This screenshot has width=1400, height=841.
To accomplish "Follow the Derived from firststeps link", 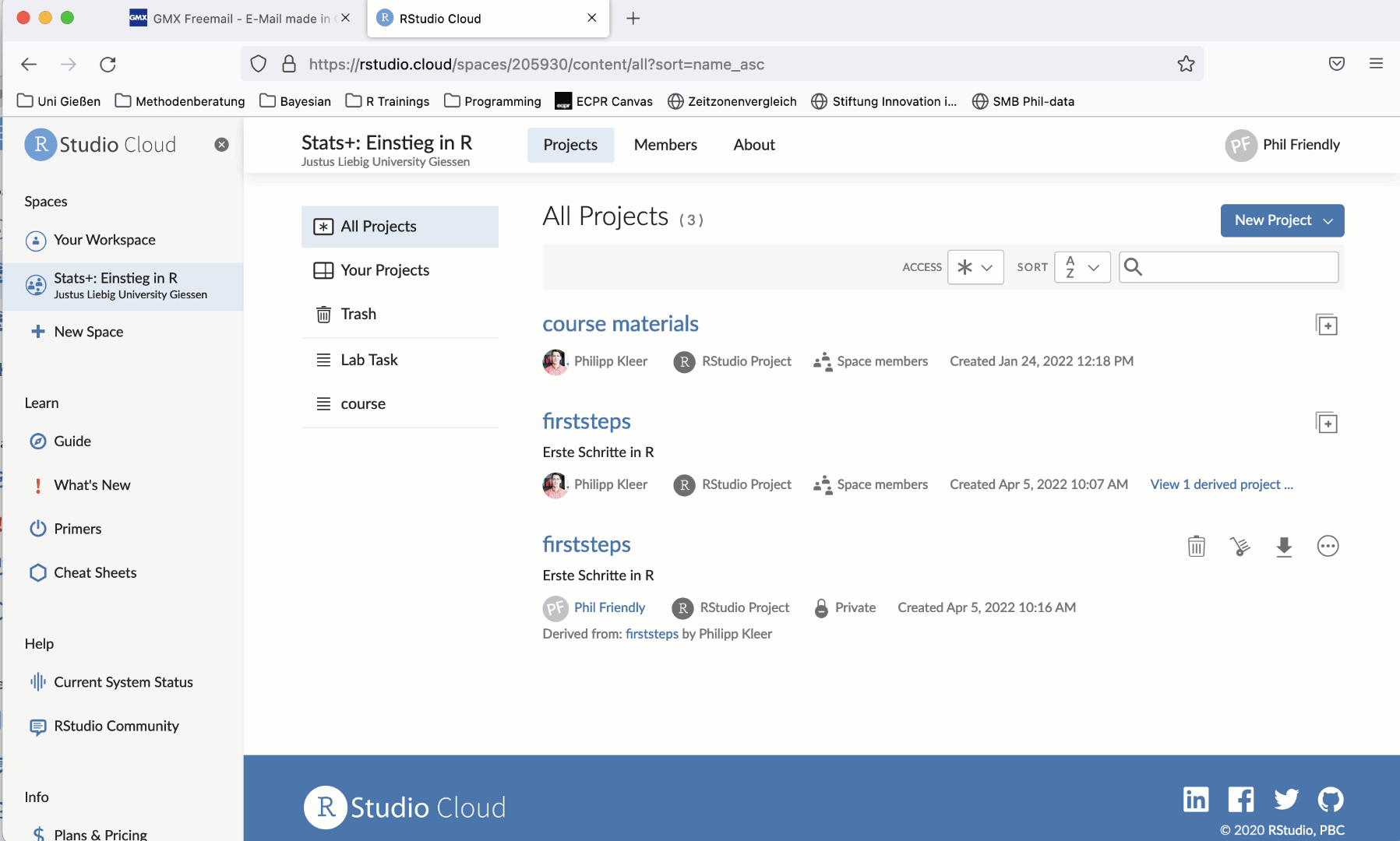I will [652, 634].
